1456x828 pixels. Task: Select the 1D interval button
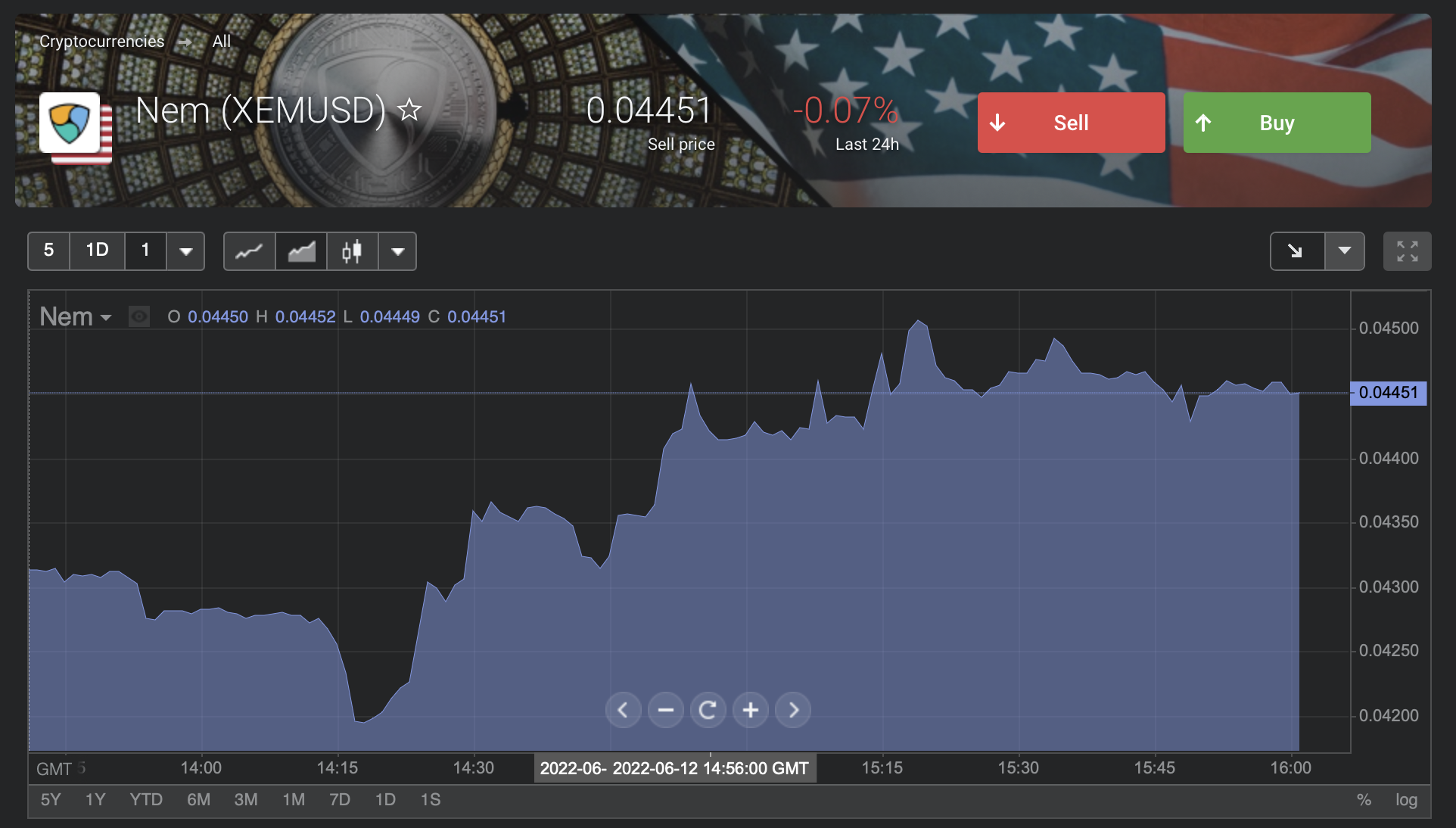pos(97,251)
